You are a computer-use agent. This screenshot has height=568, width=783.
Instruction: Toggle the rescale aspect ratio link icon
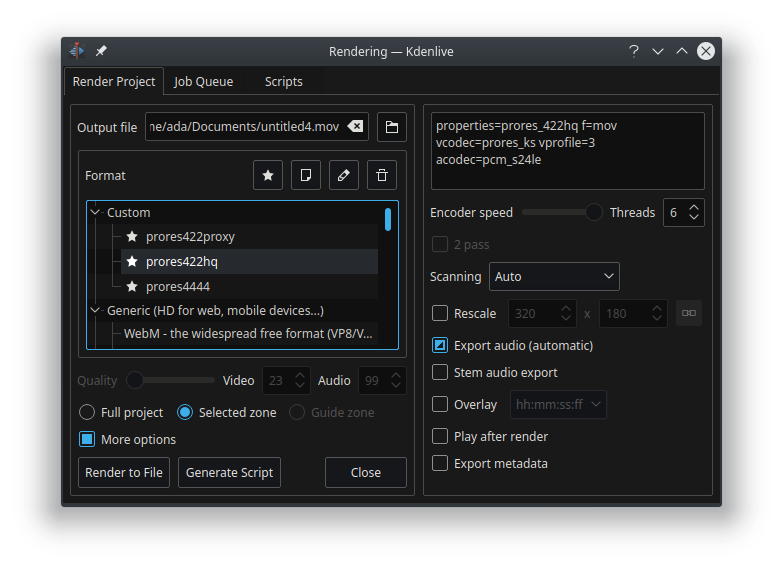coord(689,313)
